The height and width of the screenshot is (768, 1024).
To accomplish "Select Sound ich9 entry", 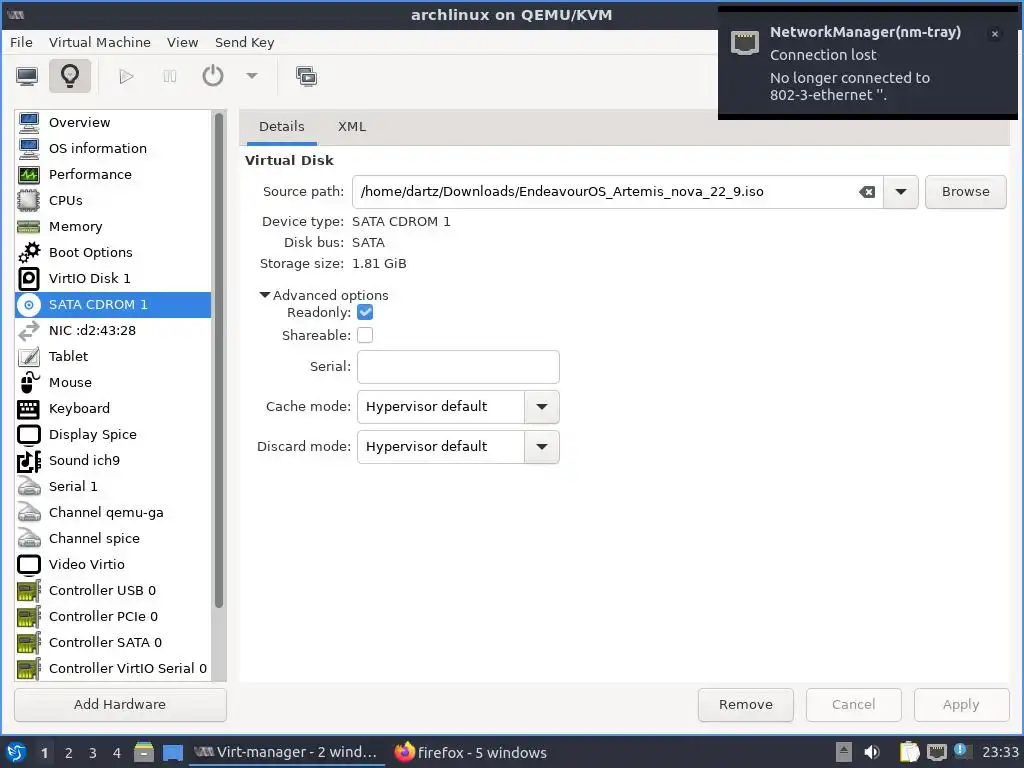I will coord(113,460).
